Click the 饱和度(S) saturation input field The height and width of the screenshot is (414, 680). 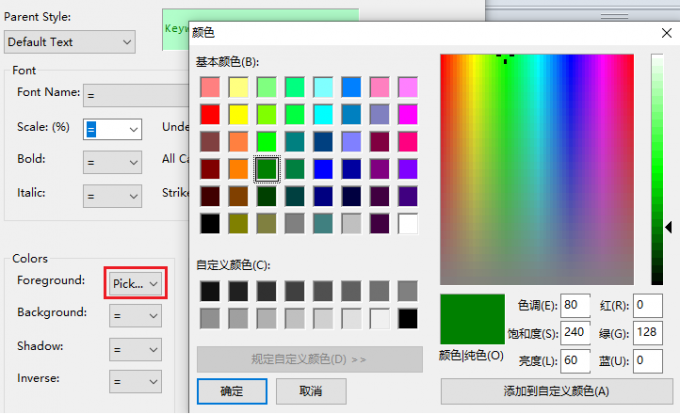tap(575, 333)
